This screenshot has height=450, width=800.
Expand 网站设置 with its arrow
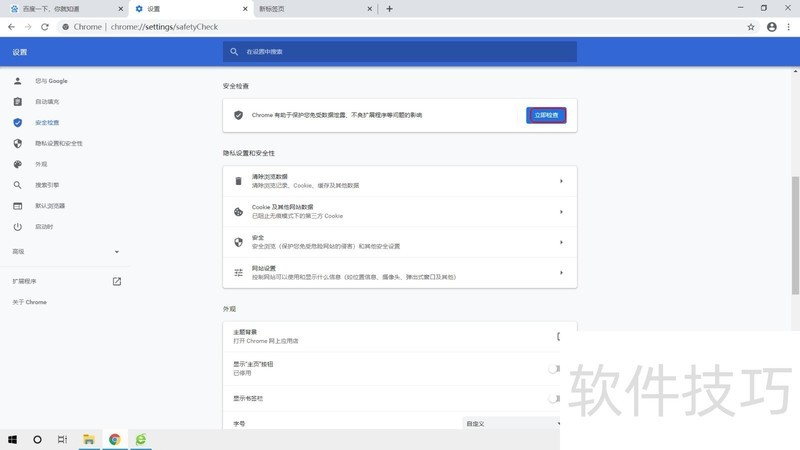point(561,272)
